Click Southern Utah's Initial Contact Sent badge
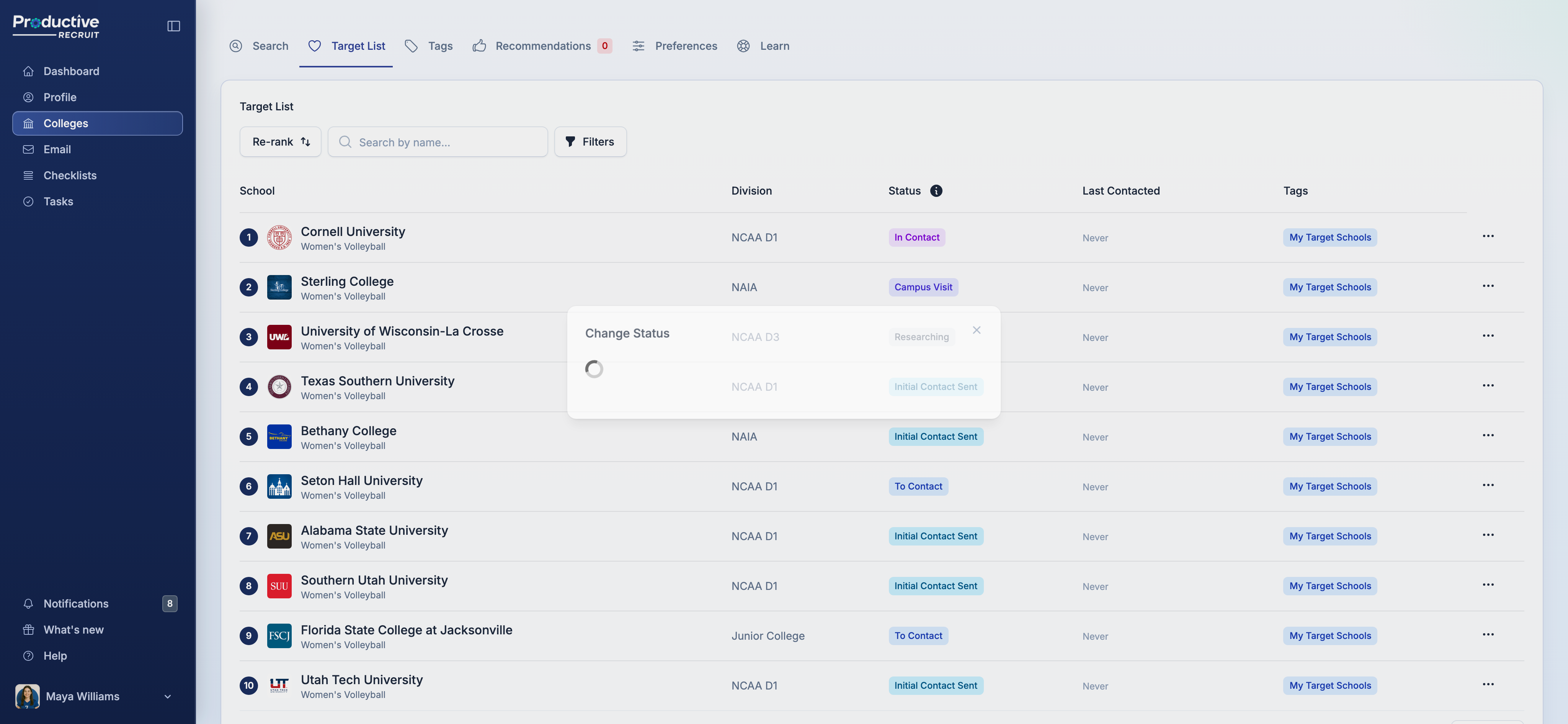Image resolution: width=1568 pixels, height=724 pixels. pos(936,586)
